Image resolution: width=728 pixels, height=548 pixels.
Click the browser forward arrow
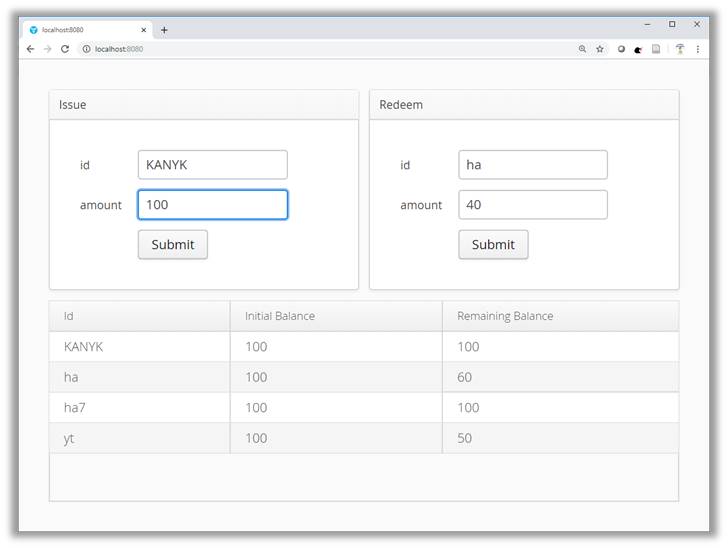pyautogui.click(x=47, y=49)
